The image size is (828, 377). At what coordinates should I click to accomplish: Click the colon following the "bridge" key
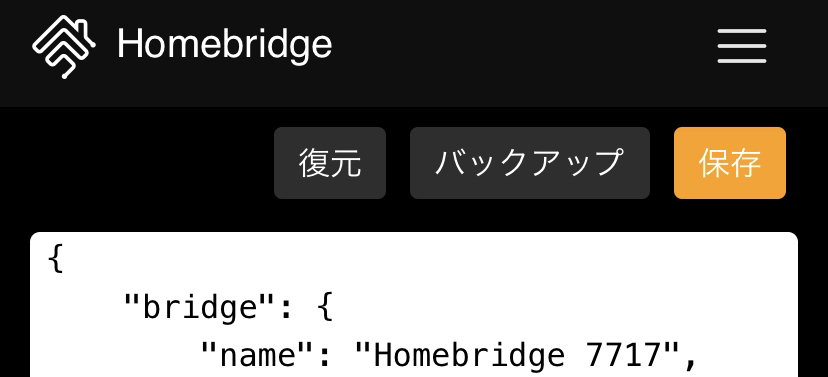pyautogui.click(x=287, y=309)
